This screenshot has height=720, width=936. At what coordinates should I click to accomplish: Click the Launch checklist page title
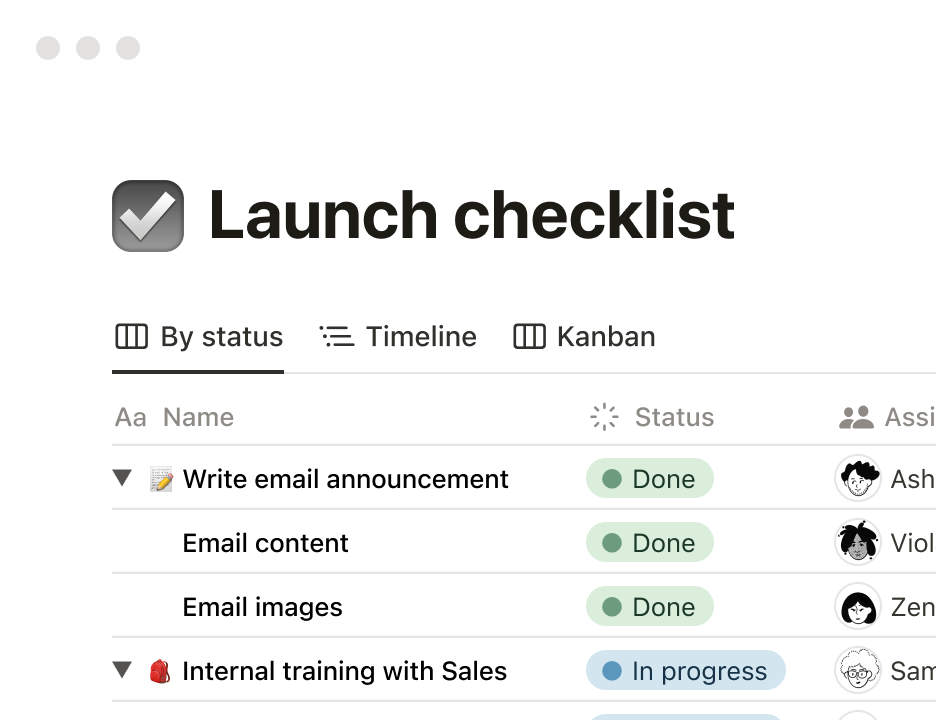pos(471,215)
